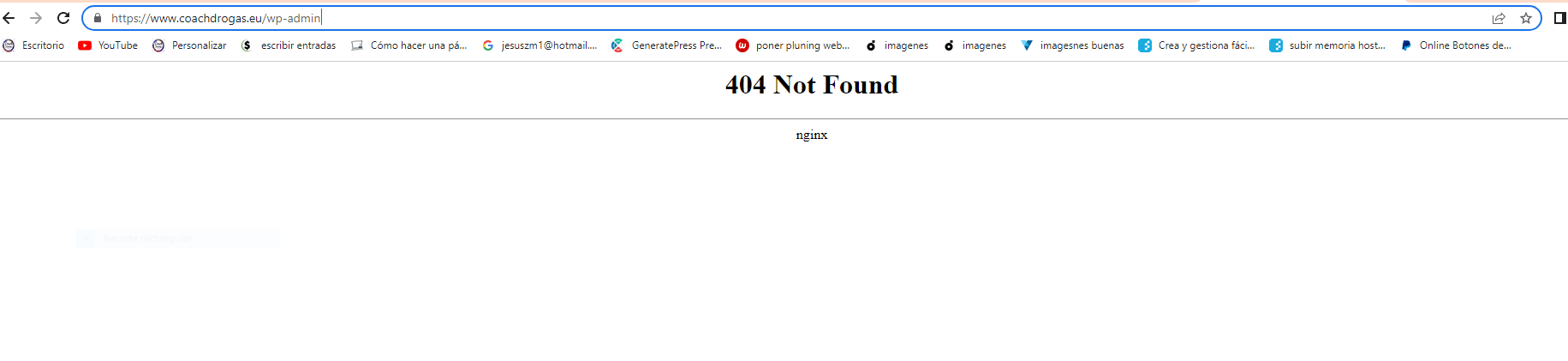The image size is (1568, 361).
Task: Open the subir memoria host... bookmark
Action: [1327, 45]
